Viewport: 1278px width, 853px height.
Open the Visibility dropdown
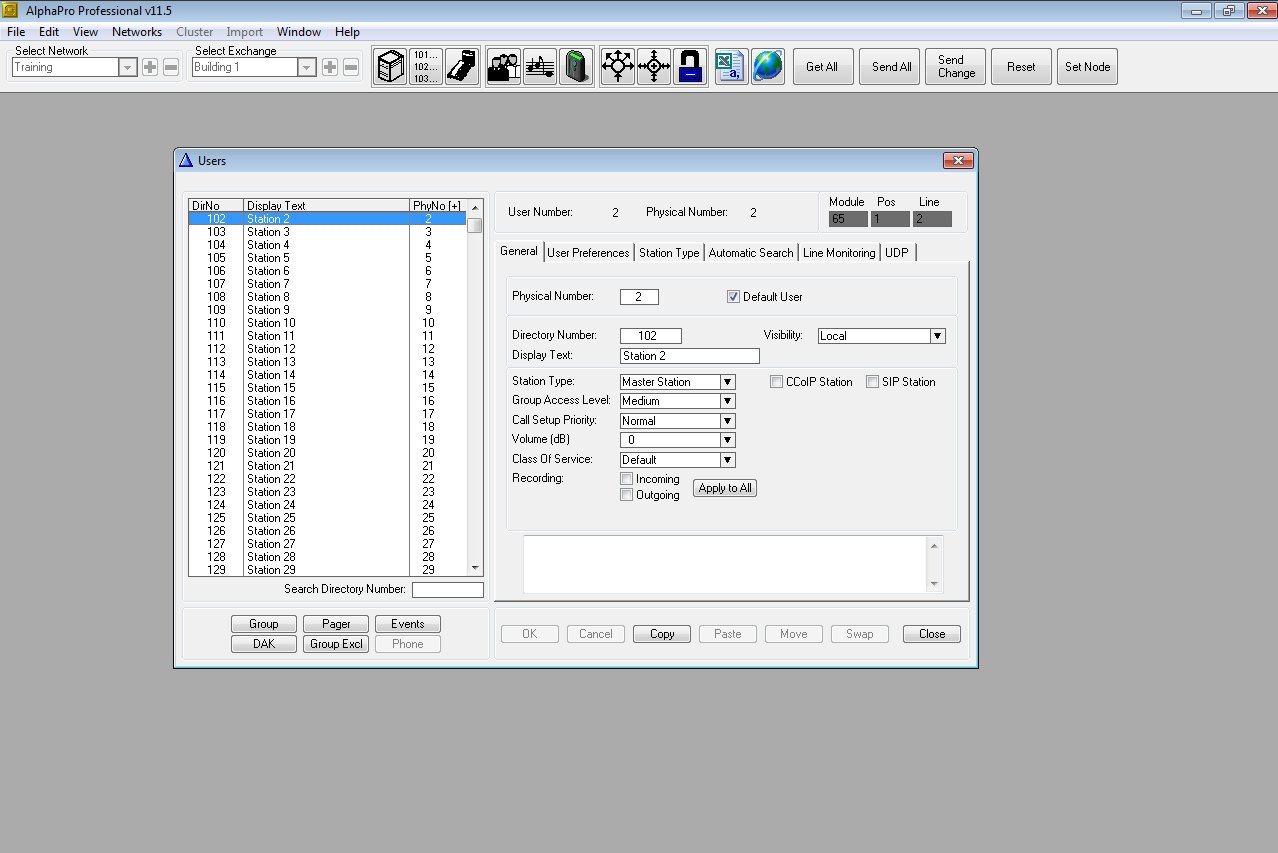click(x=937, y=336)
